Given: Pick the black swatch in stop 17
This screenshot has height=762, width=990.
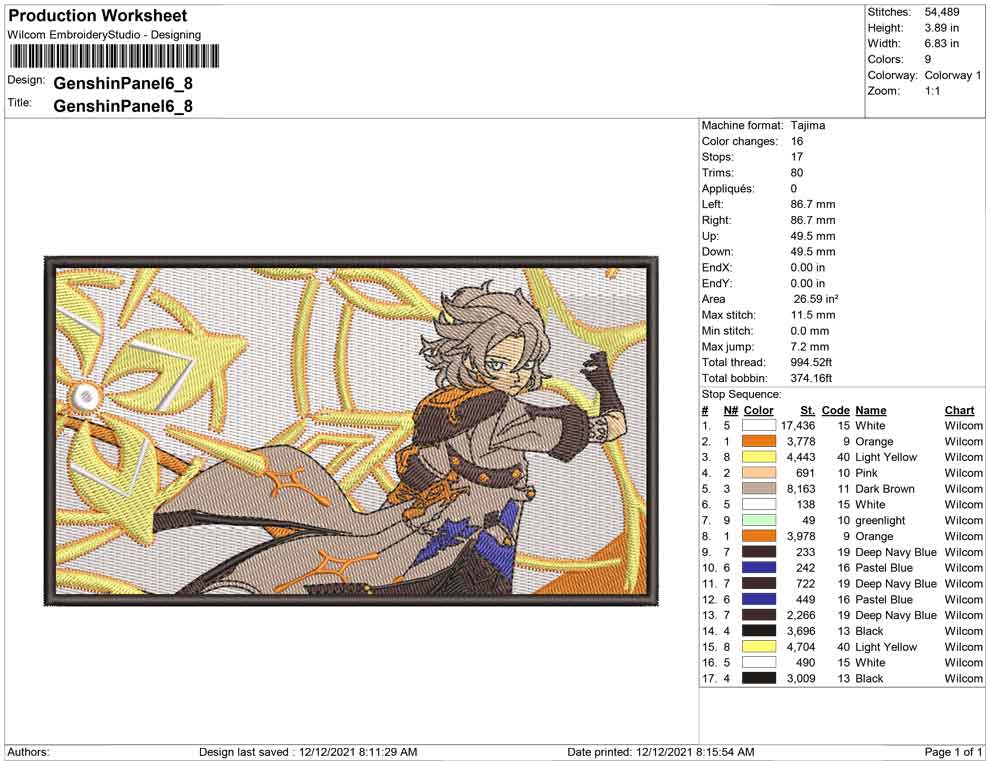Looking at the screenshot, I should coord(759,679).
